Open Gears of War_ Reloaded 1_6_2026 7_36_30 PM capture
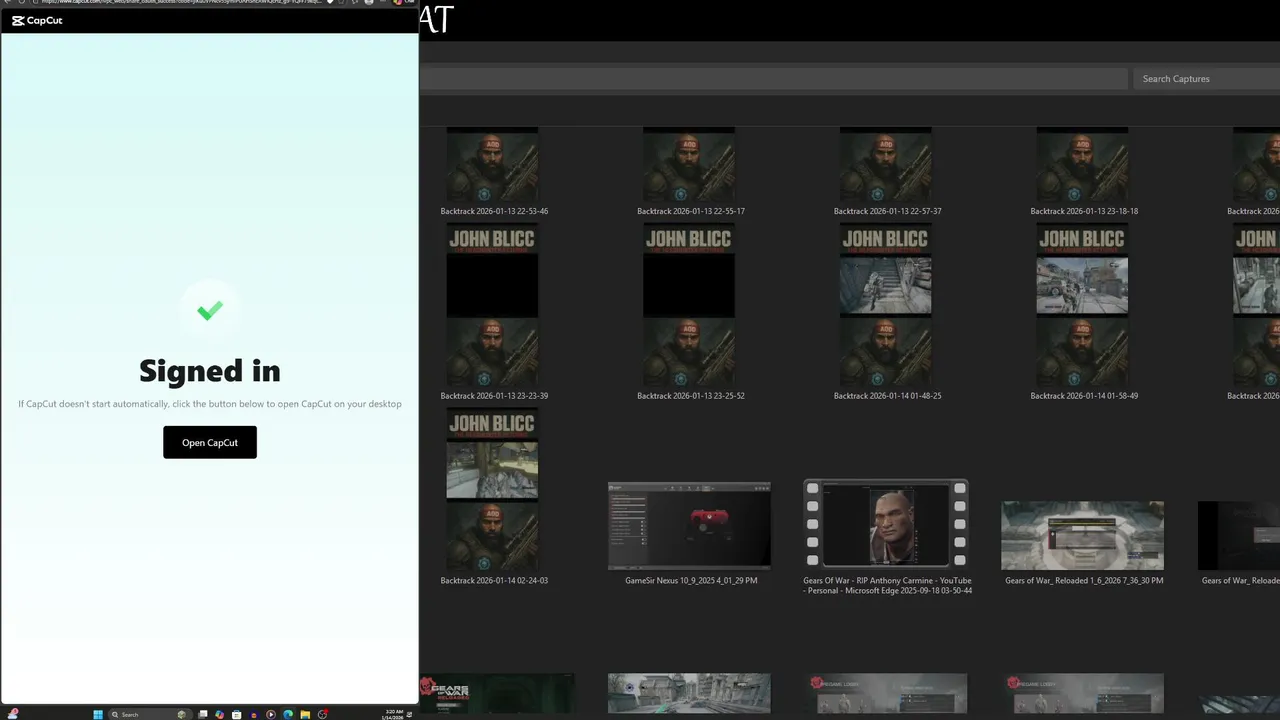The width and height of the screenshot is (1280, 720). coord(1082,535)
